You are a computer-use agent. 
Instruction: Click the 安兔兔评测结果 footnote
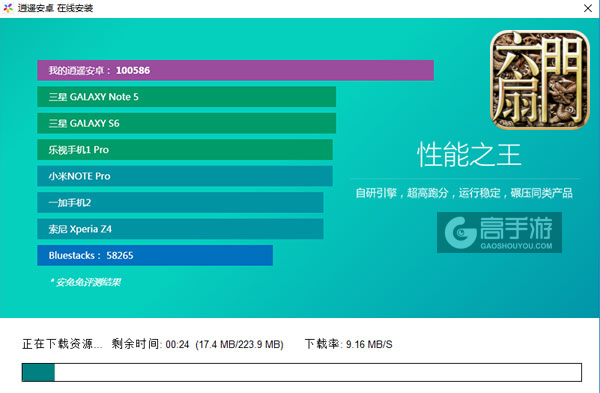point(85,282)
